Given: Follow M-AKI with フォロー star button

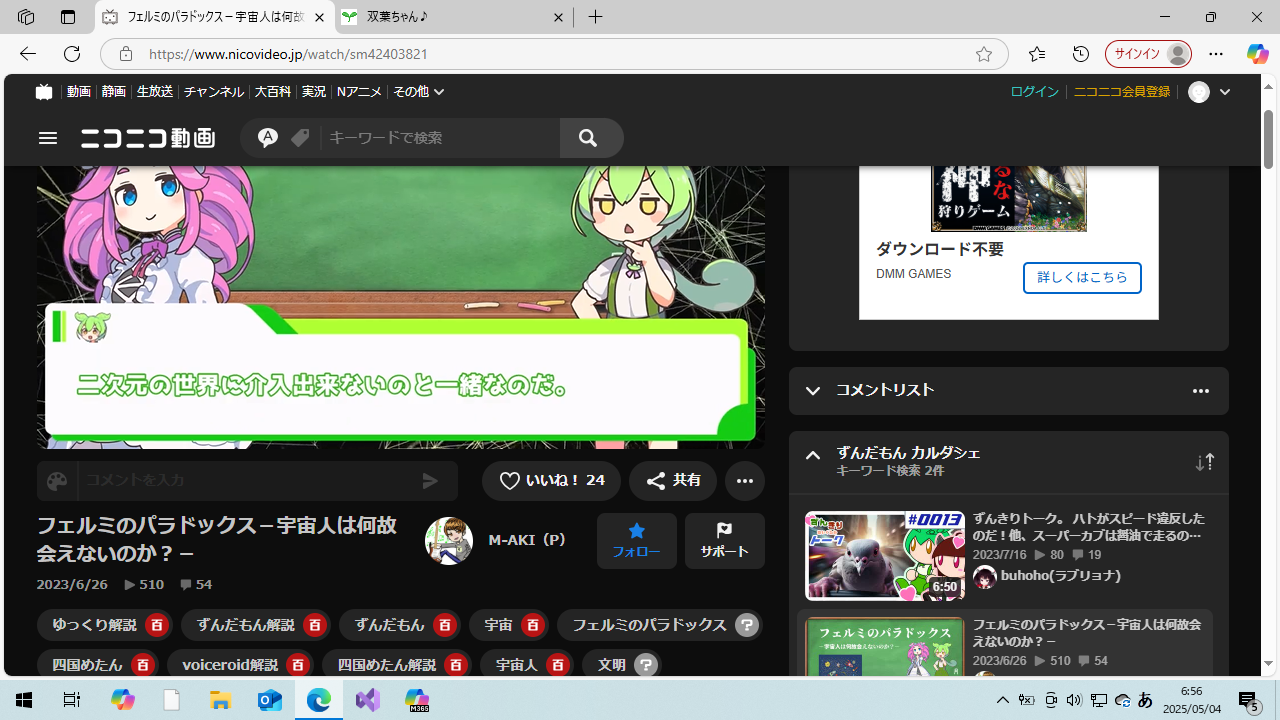Looking at the screenshot, I should point(637,541).
